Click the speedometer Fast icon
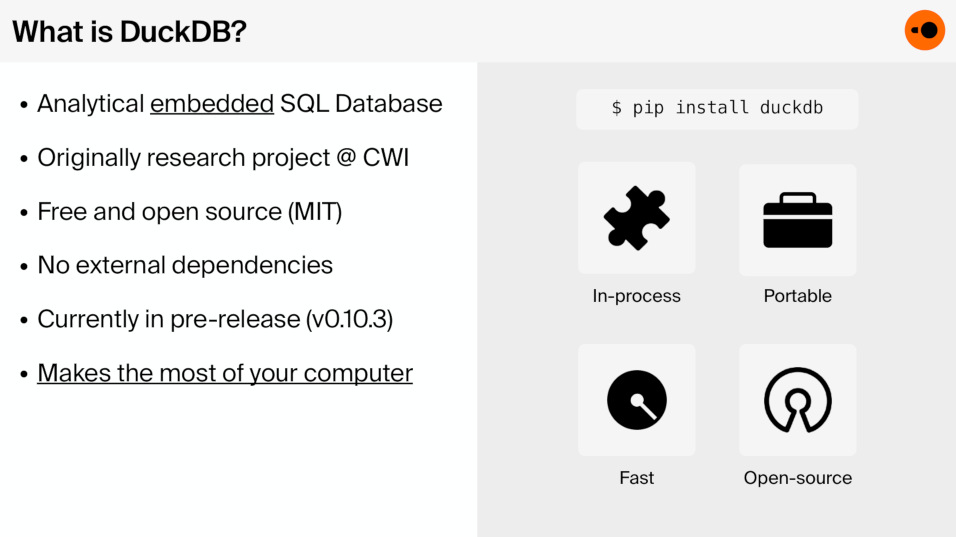956x537 pixels. click(x=636, y=400)
